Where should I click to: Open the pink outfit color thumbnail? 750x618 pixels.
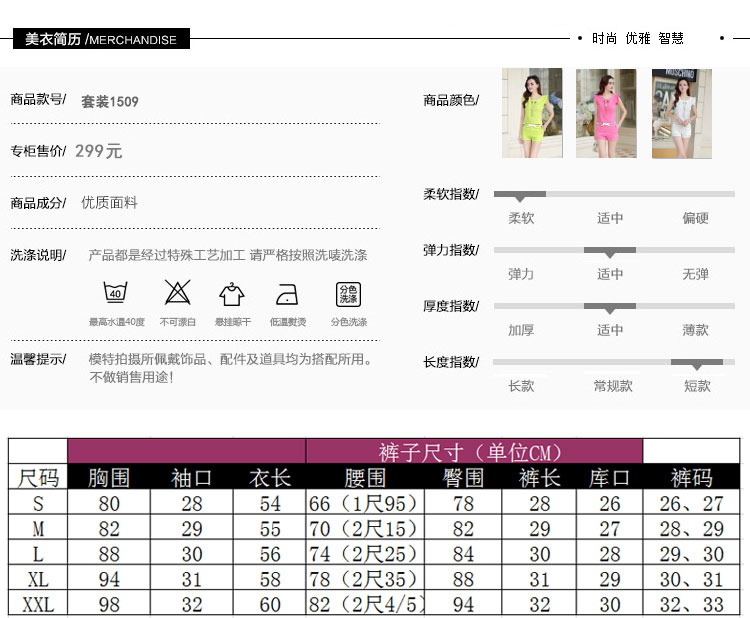tap(606, 113)
